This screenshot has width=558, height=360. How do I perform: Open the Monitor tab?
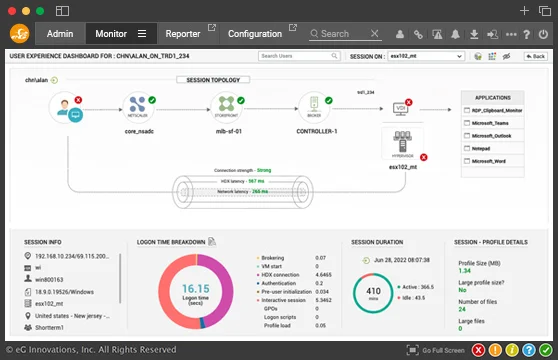111,34
